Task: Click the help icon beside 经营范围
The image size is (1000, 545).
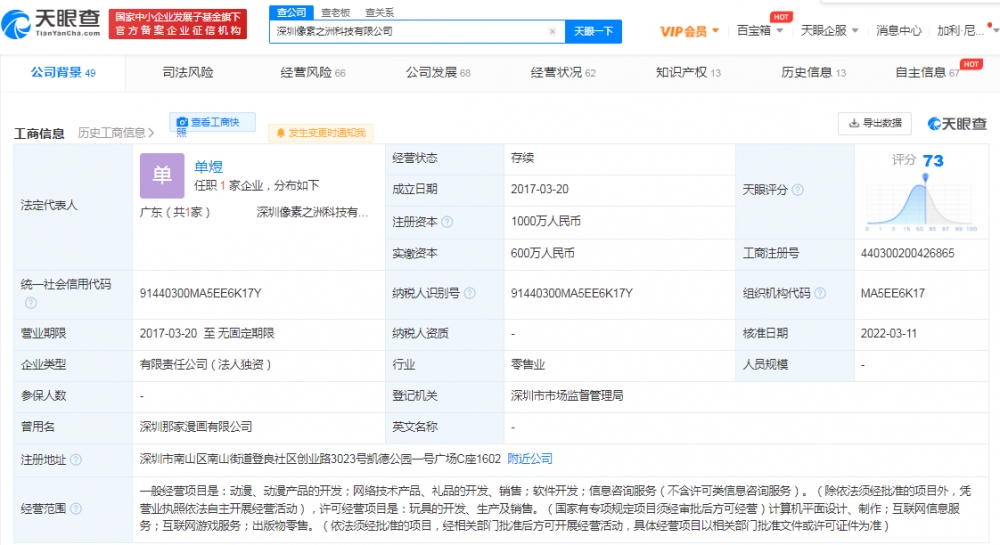Action: (x=76, y=509)
